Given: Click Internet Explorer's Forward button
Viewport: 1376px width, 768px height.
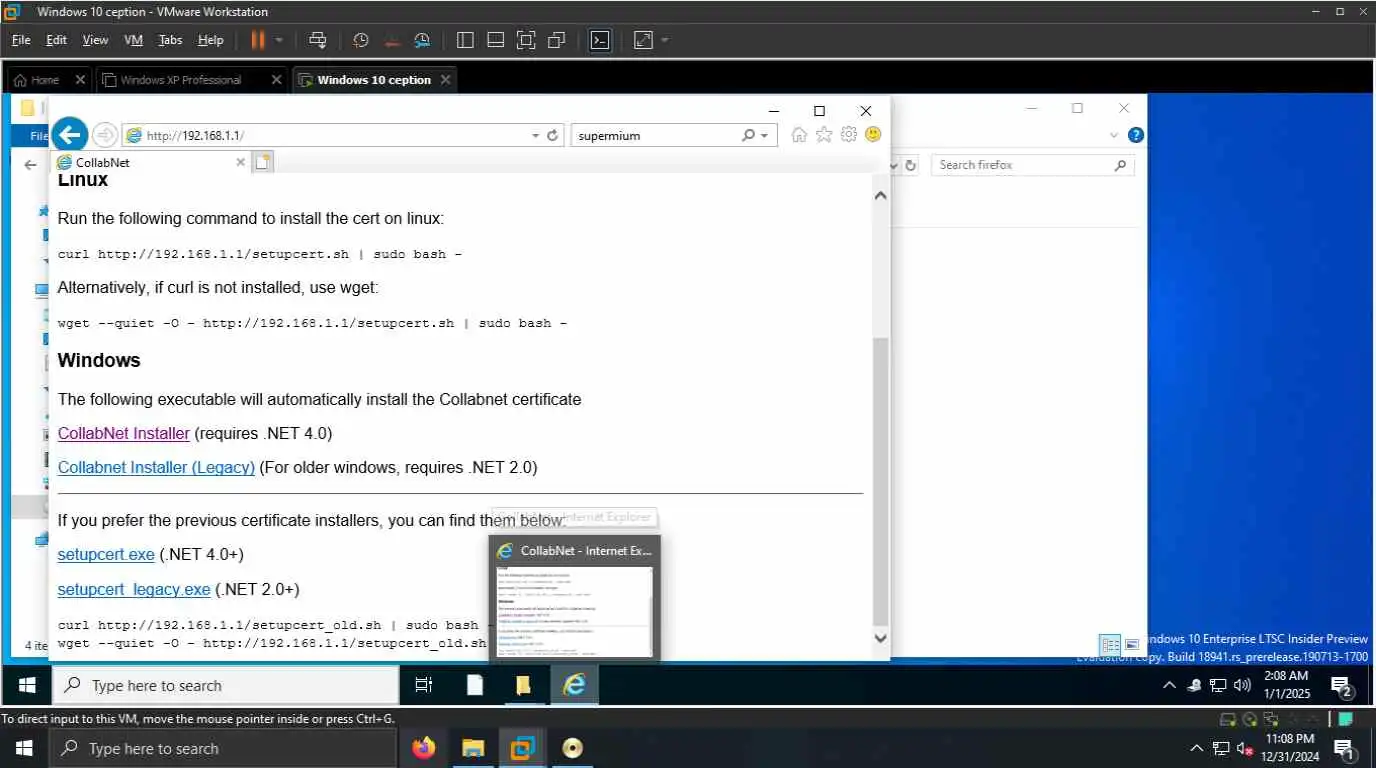Looking at the screenshot, I should click(104, 135).
